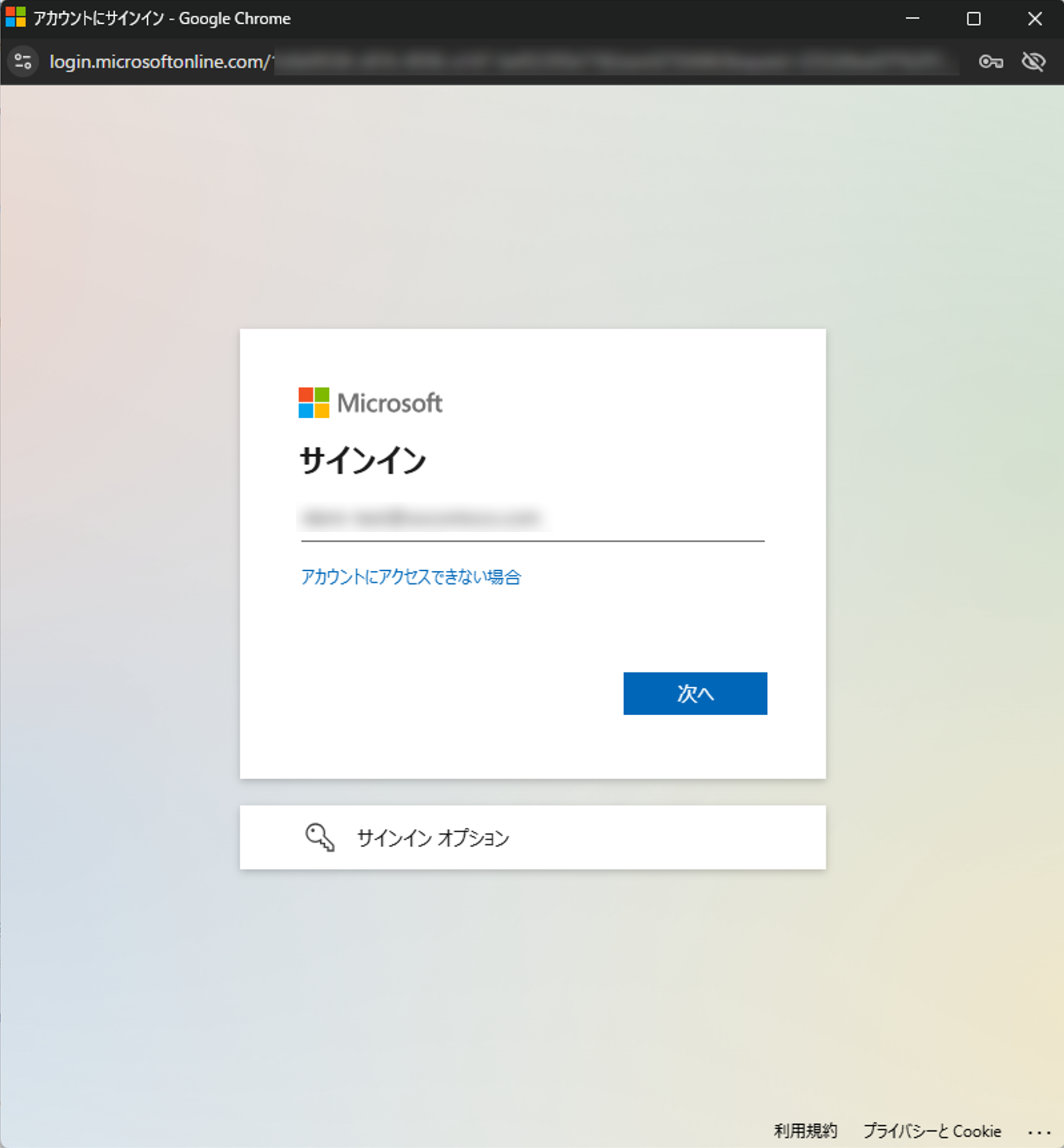
Task: Maximize the Chrome sign-in window
Action: point(973,19)
